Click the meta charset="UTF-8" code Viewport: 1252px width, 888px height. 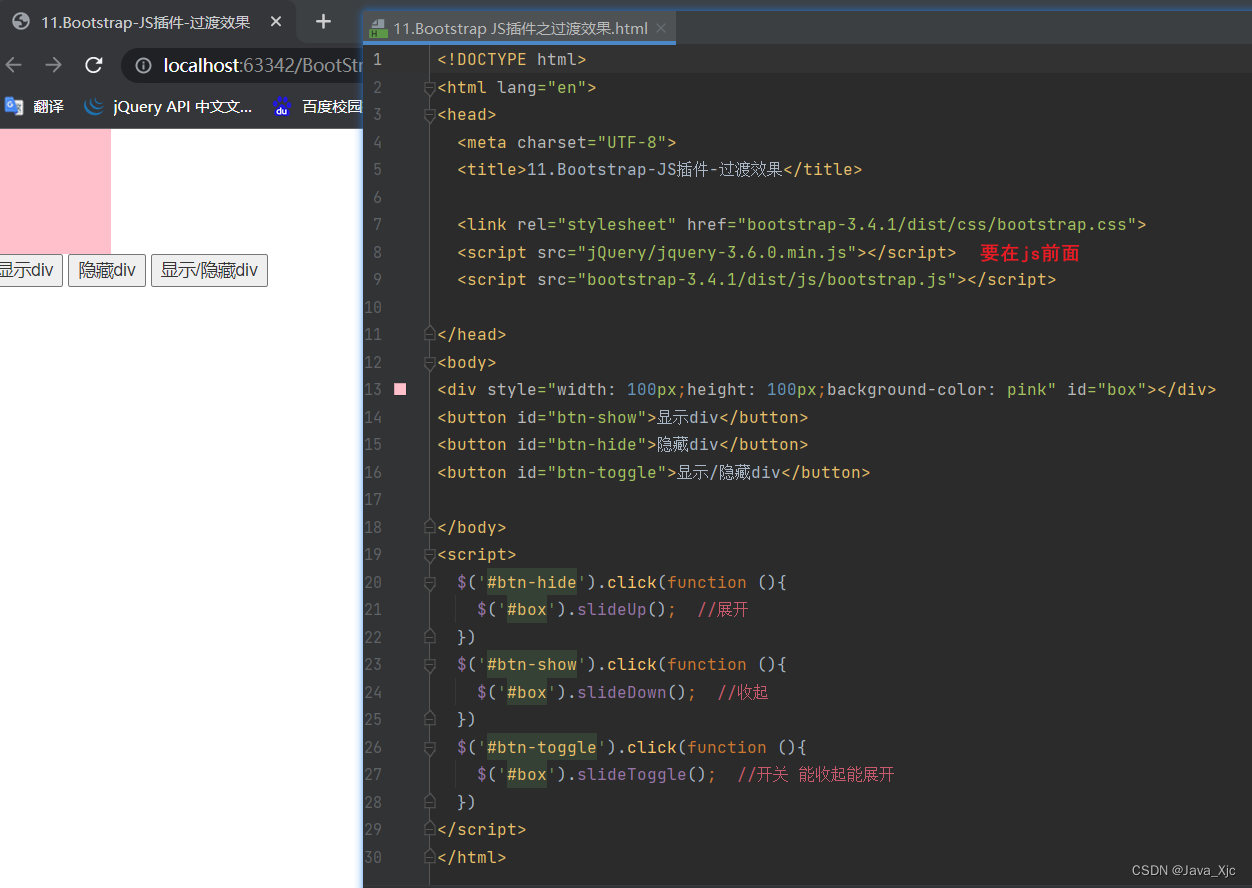point(567,142)
